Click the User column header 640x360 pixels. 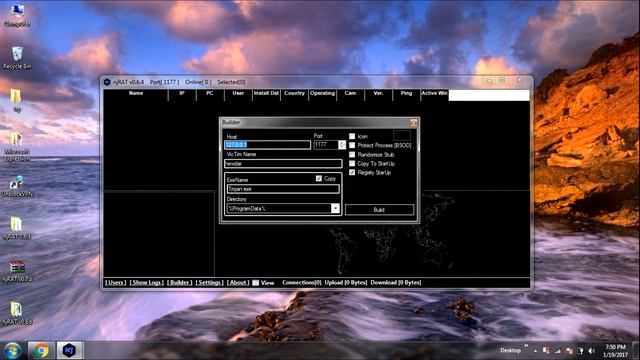tap(238, 93)
